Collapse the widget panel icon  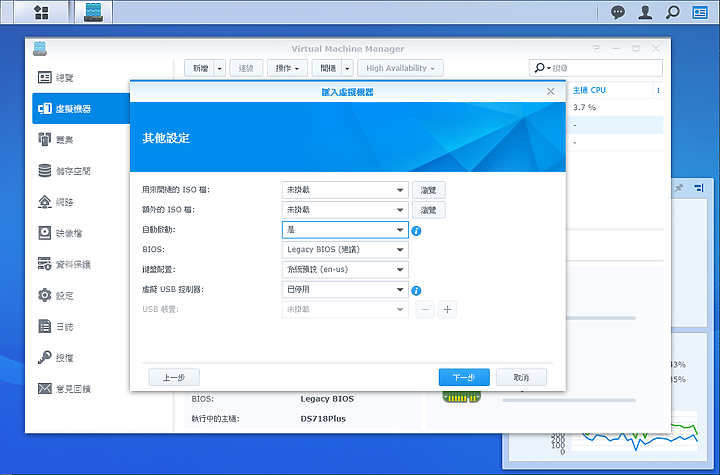pyautogui.click(x=698, y=187)
